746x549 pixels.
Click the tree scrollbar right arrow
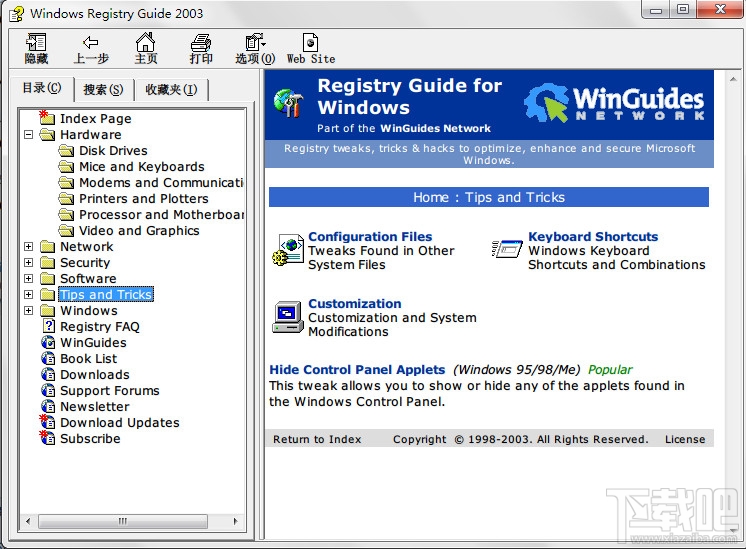point(235,521)
